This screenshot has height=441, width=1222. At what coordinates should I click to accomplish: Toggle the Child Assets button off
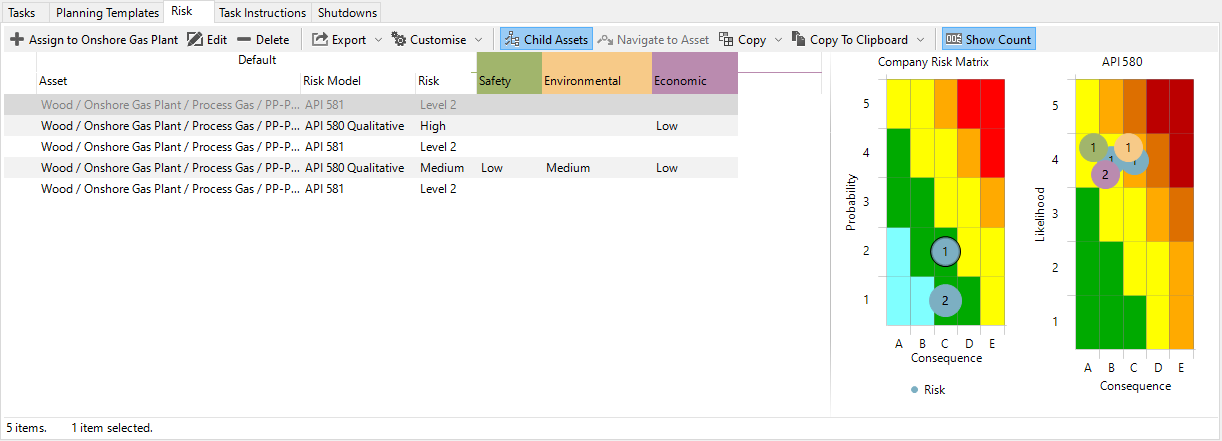click(546, 40)
